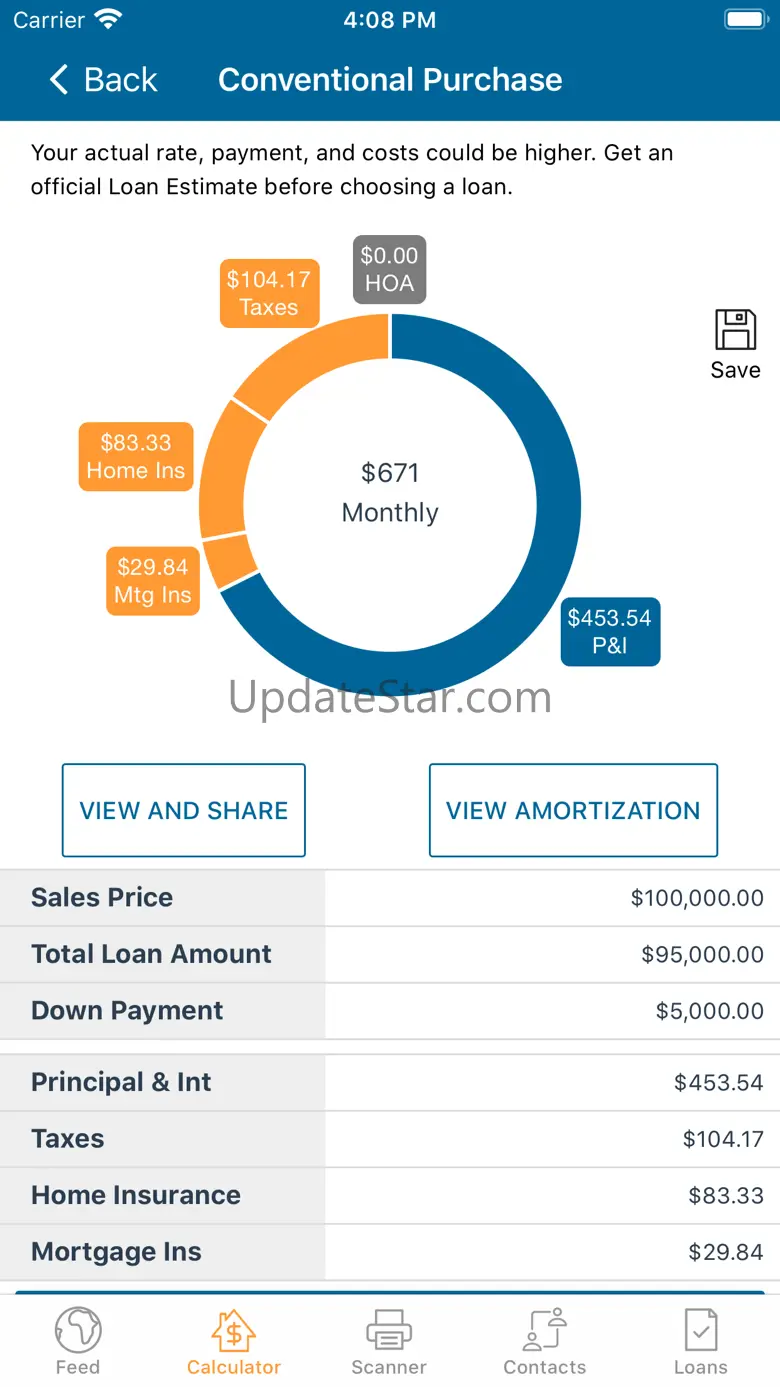The width and height of the screenshot is (780, 1387).
Task: Tap the $671 Monthly chart center
Action: 390,492
